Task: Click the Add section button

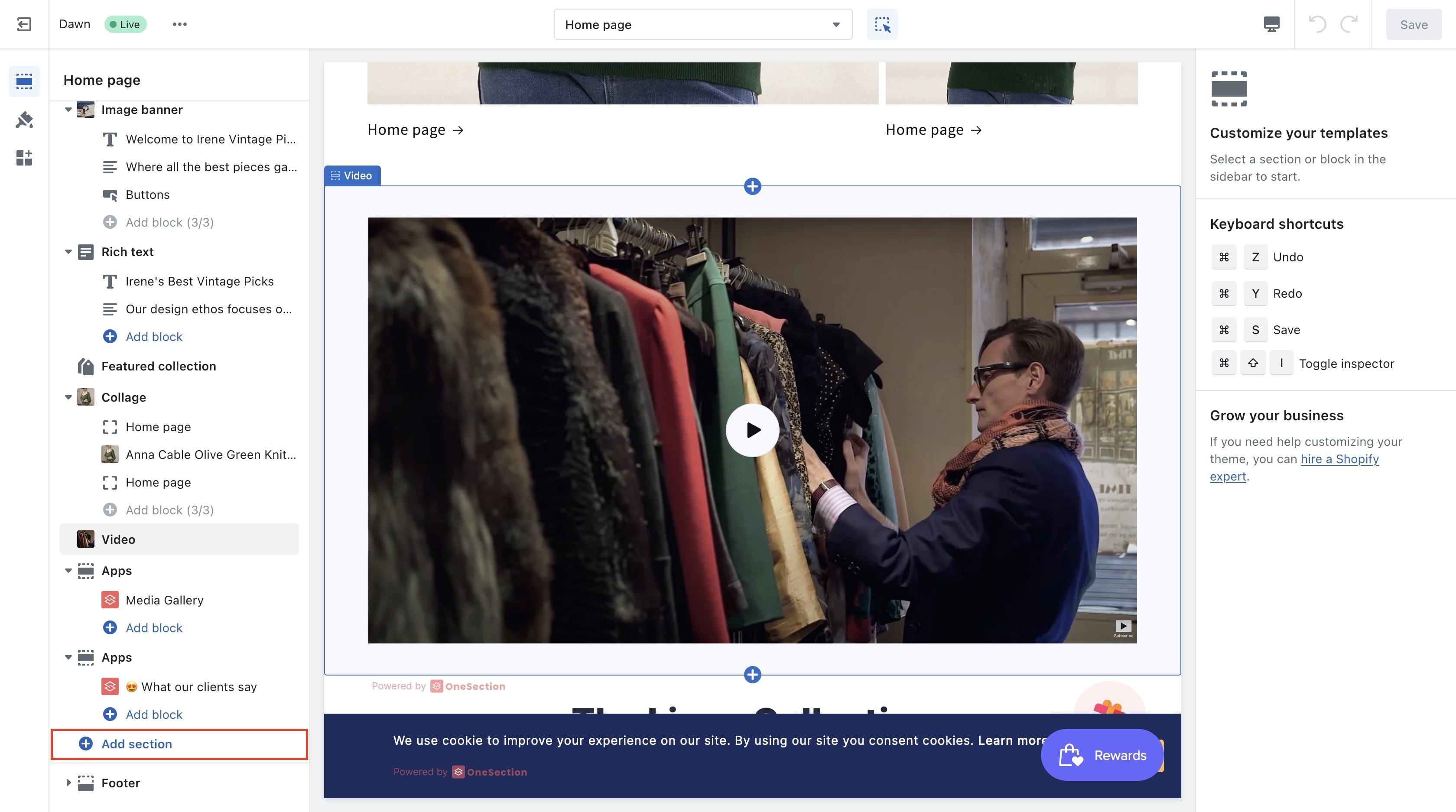Action: (136, 743)
